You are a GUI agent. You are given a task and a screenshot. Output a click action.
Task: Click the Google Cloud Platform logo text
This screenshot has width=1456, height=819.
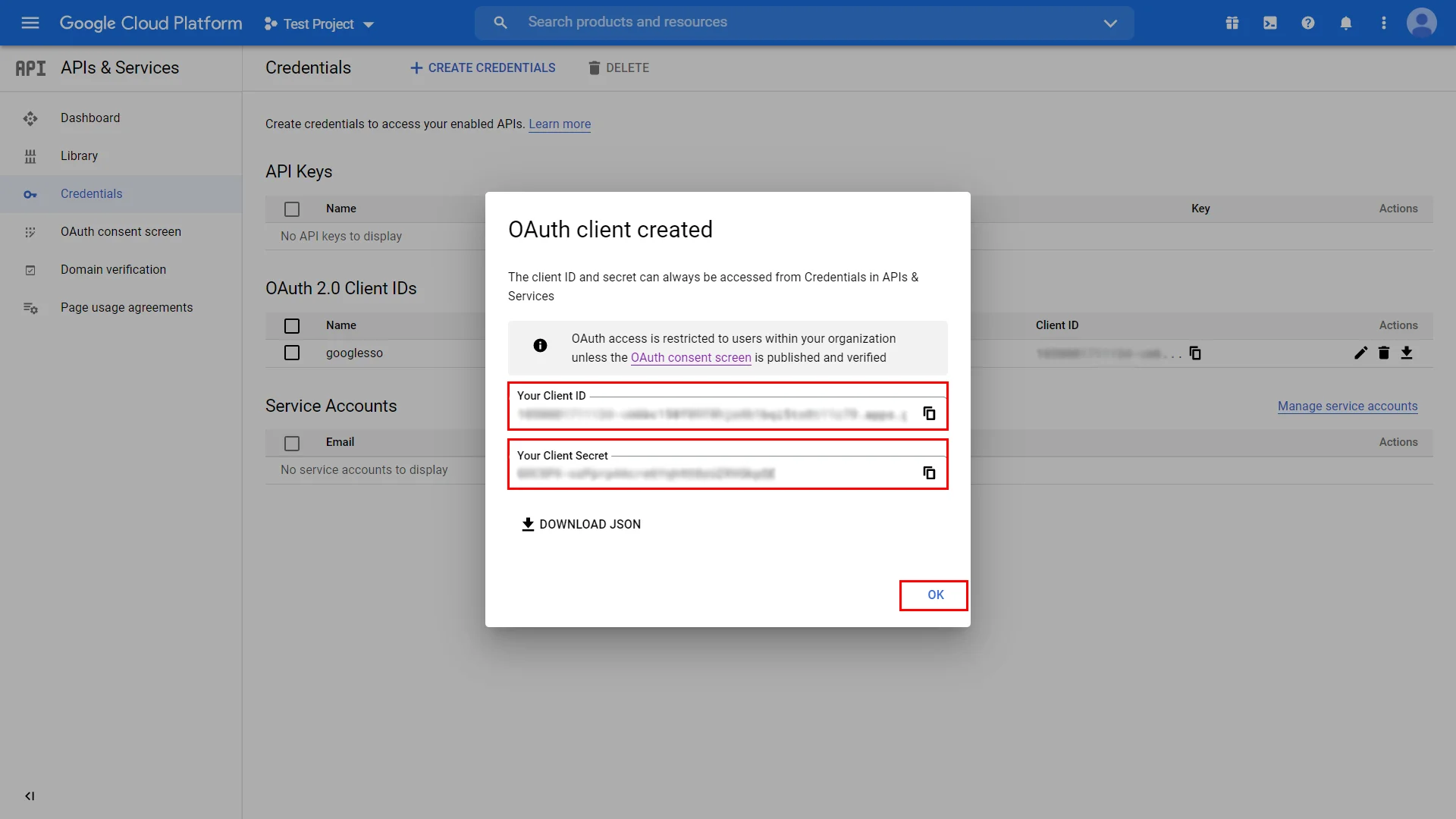[x=151, y=24]
